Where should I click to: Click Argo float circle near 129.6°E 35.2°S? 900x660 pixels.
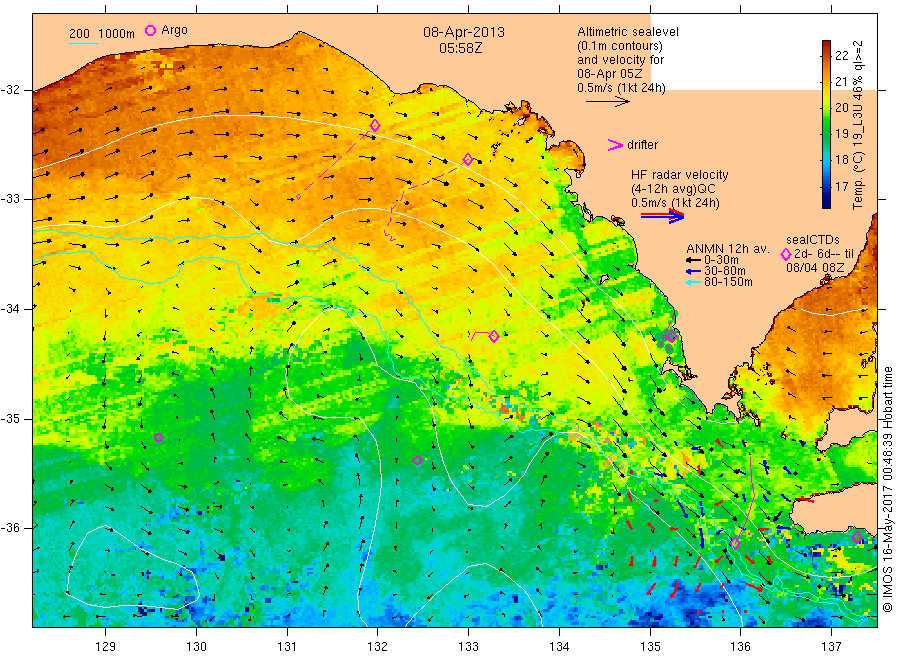click(158, 437)
